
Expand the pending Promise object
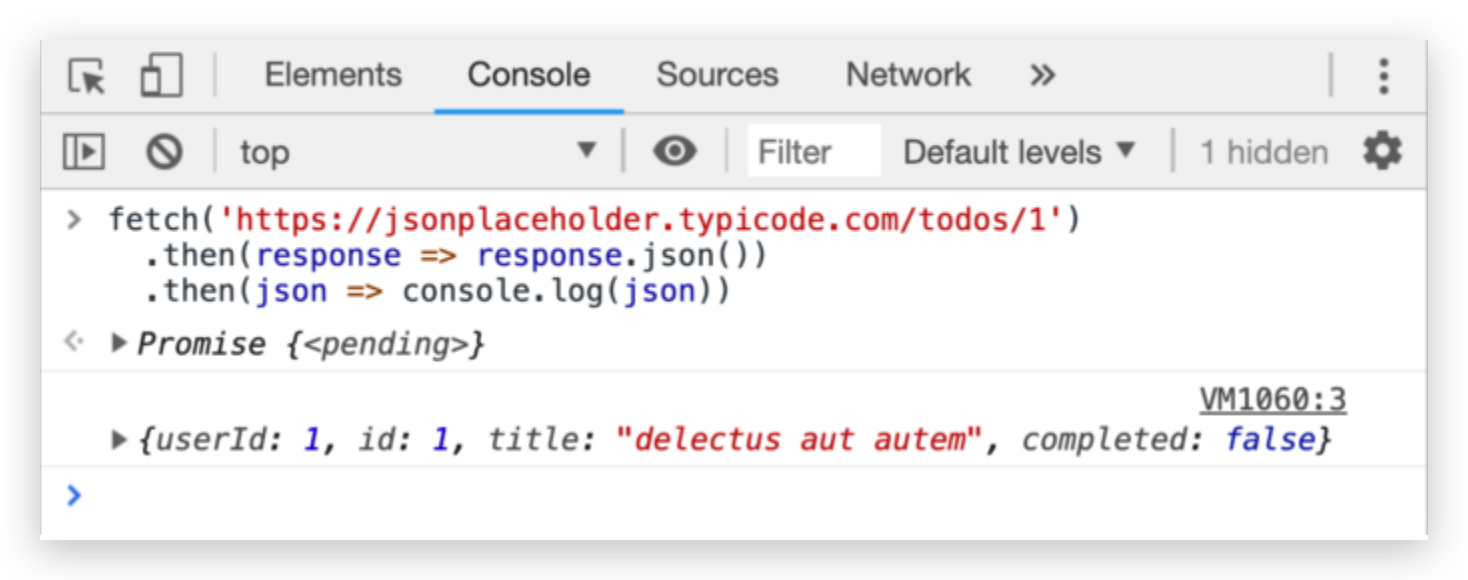(120, 344)
